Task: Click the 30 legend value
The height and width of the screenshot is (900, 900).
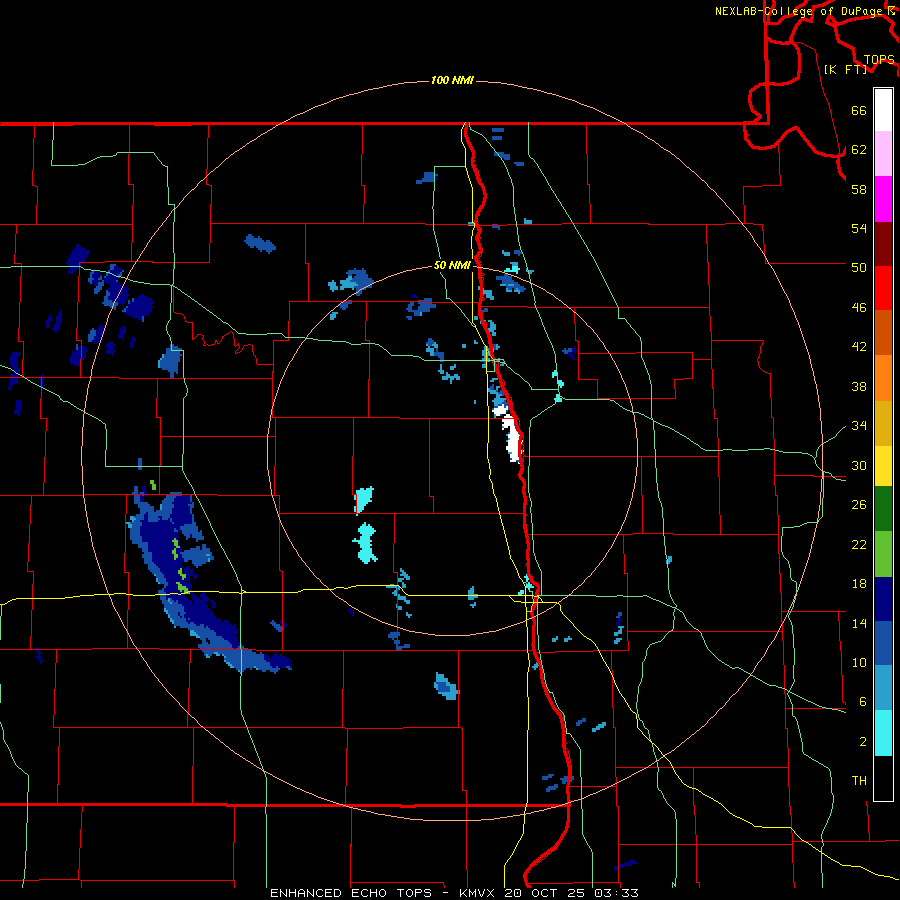Action: point(859,465)
